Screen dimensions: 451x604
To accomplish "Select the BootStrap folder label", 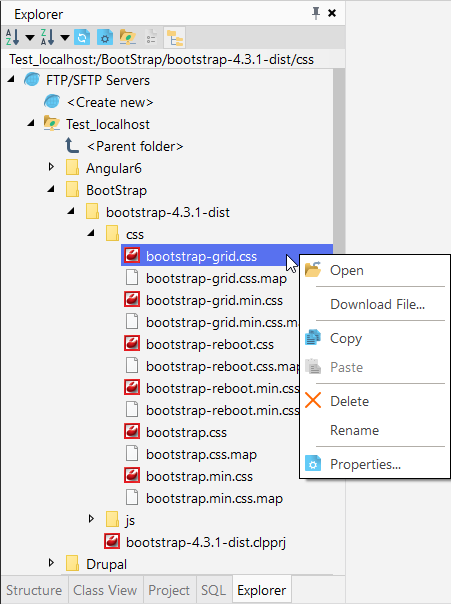I will (x=116, y=190).
